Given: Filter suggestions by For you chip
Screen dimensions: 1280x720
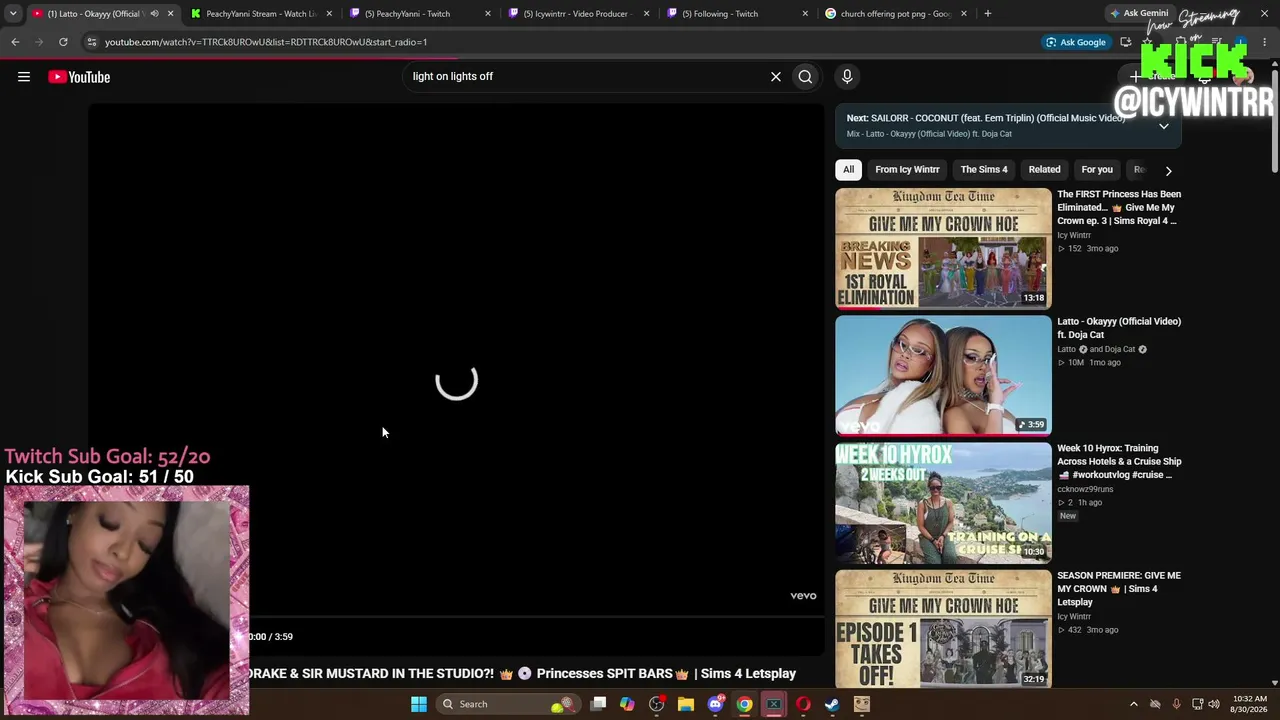Looking at the screenshot, I should (1097, 169).
